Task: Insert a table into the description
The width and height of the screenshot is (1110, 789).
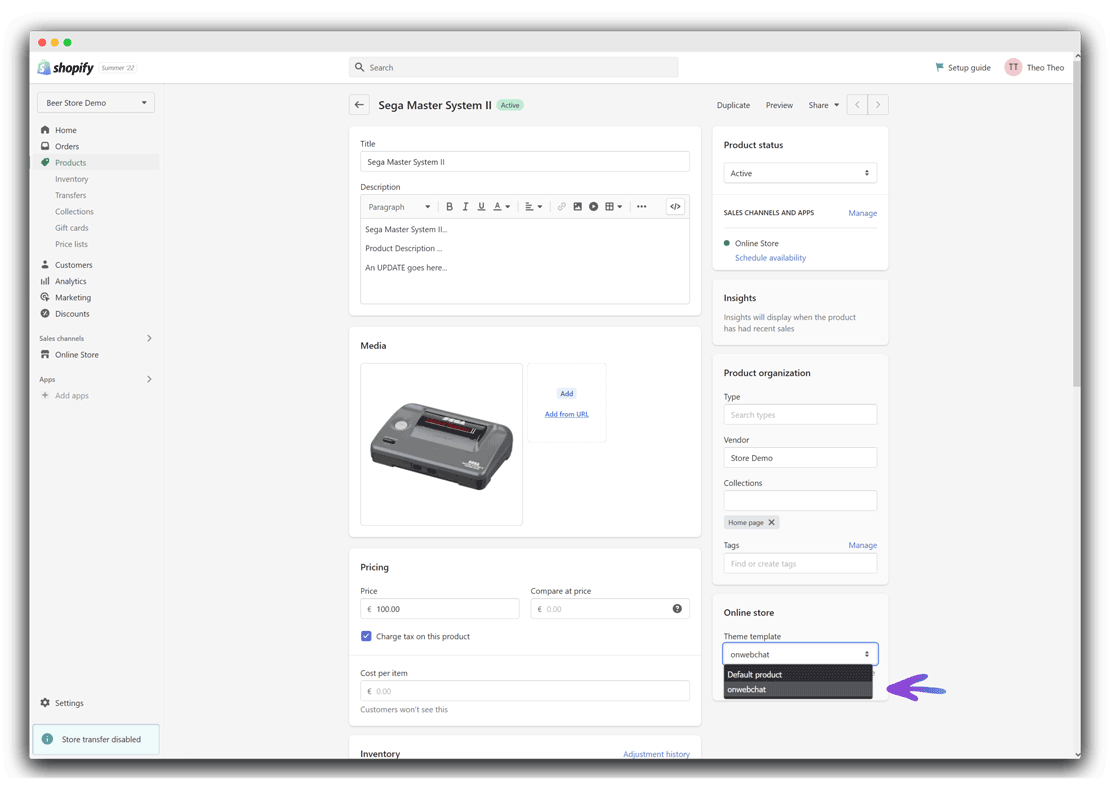Action: click(609, 206)
